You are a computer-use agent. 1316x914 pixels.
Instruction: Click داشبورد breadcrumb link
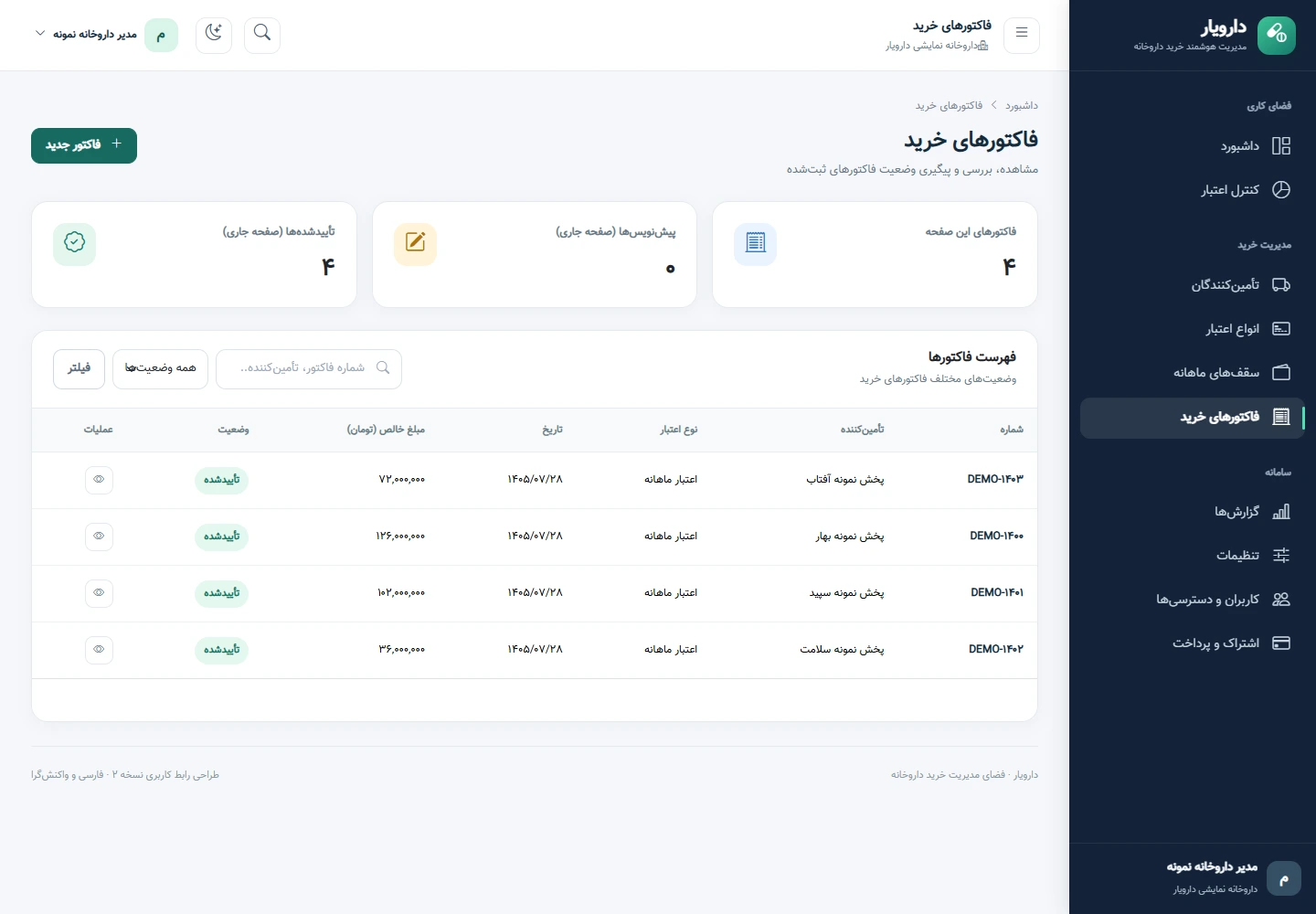1022,106
